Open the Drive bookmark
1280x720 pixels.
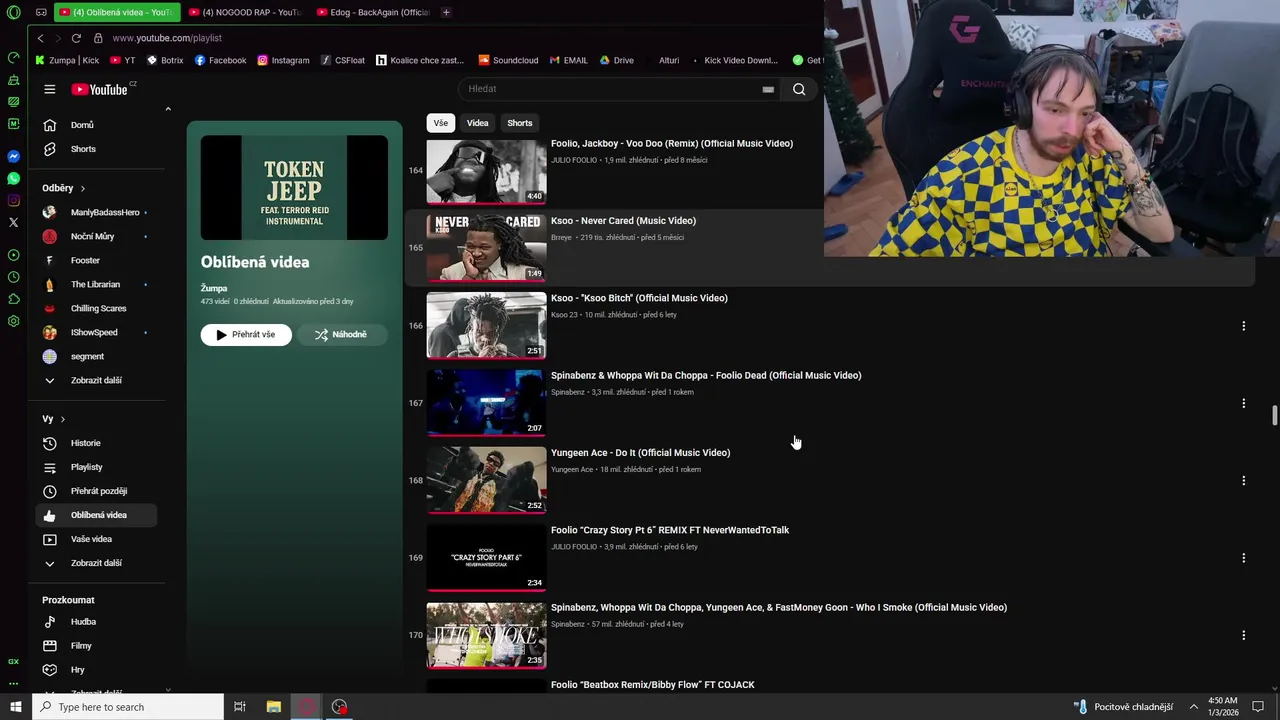(x=616, y=60)
